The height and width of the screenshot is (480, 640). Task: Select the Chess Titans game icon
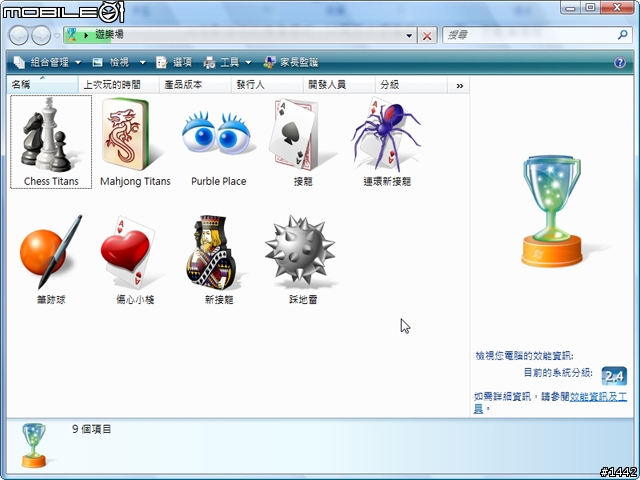pos(49,135)
